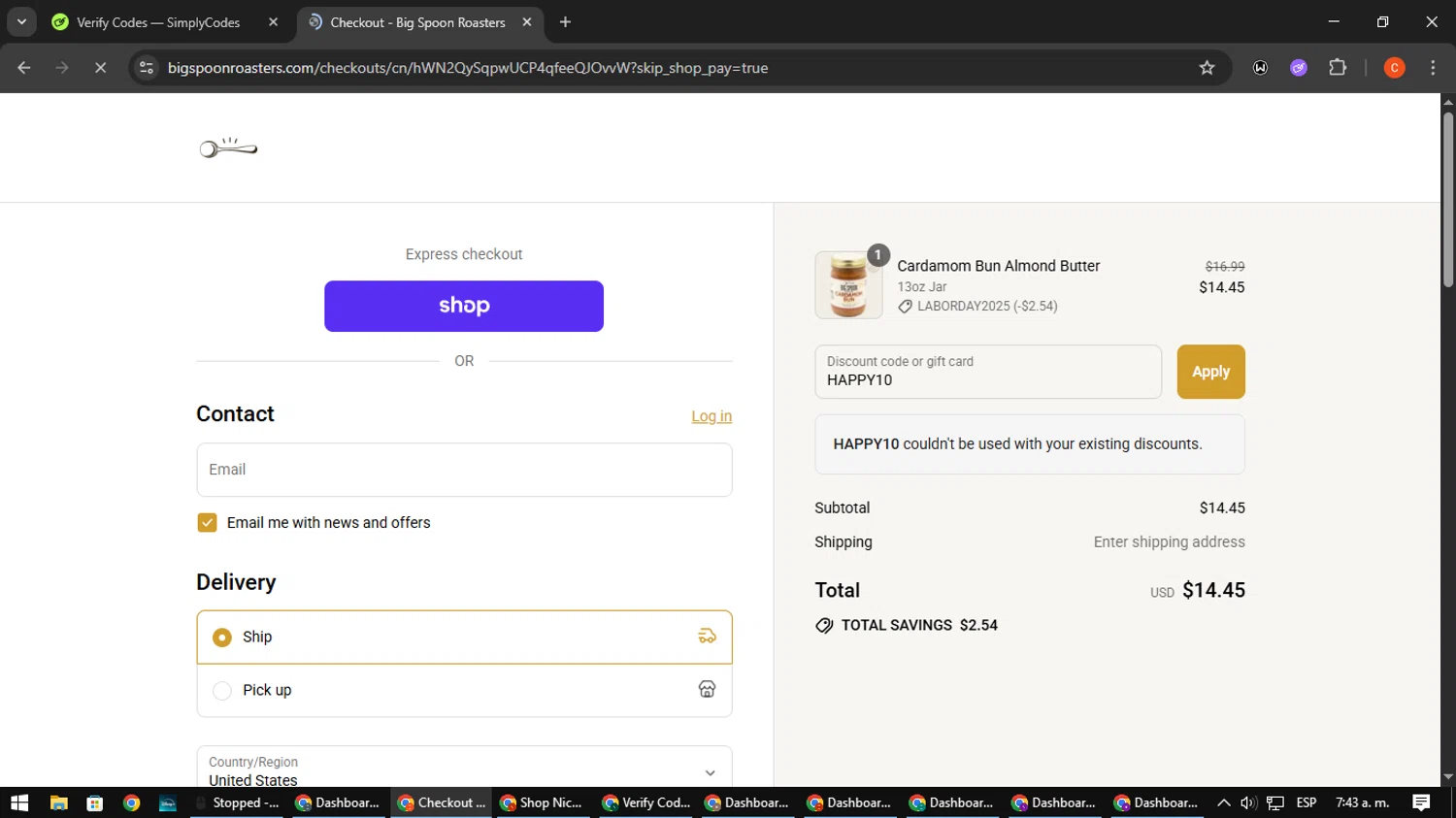Open the Chrome three-dot menu
This screenshot has height=818, width=1456.
point(1433,68)
